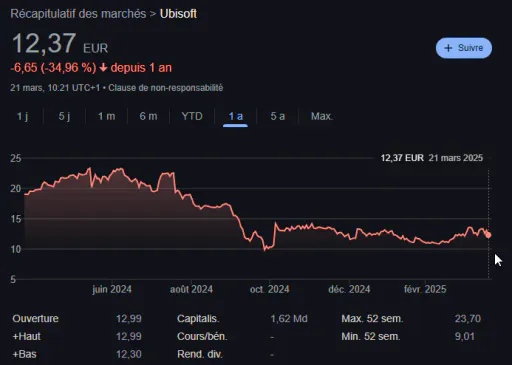The image size is (512, 365).
Task: Click the Ouverture value 12,99
Action: click(x=129, y=319)
